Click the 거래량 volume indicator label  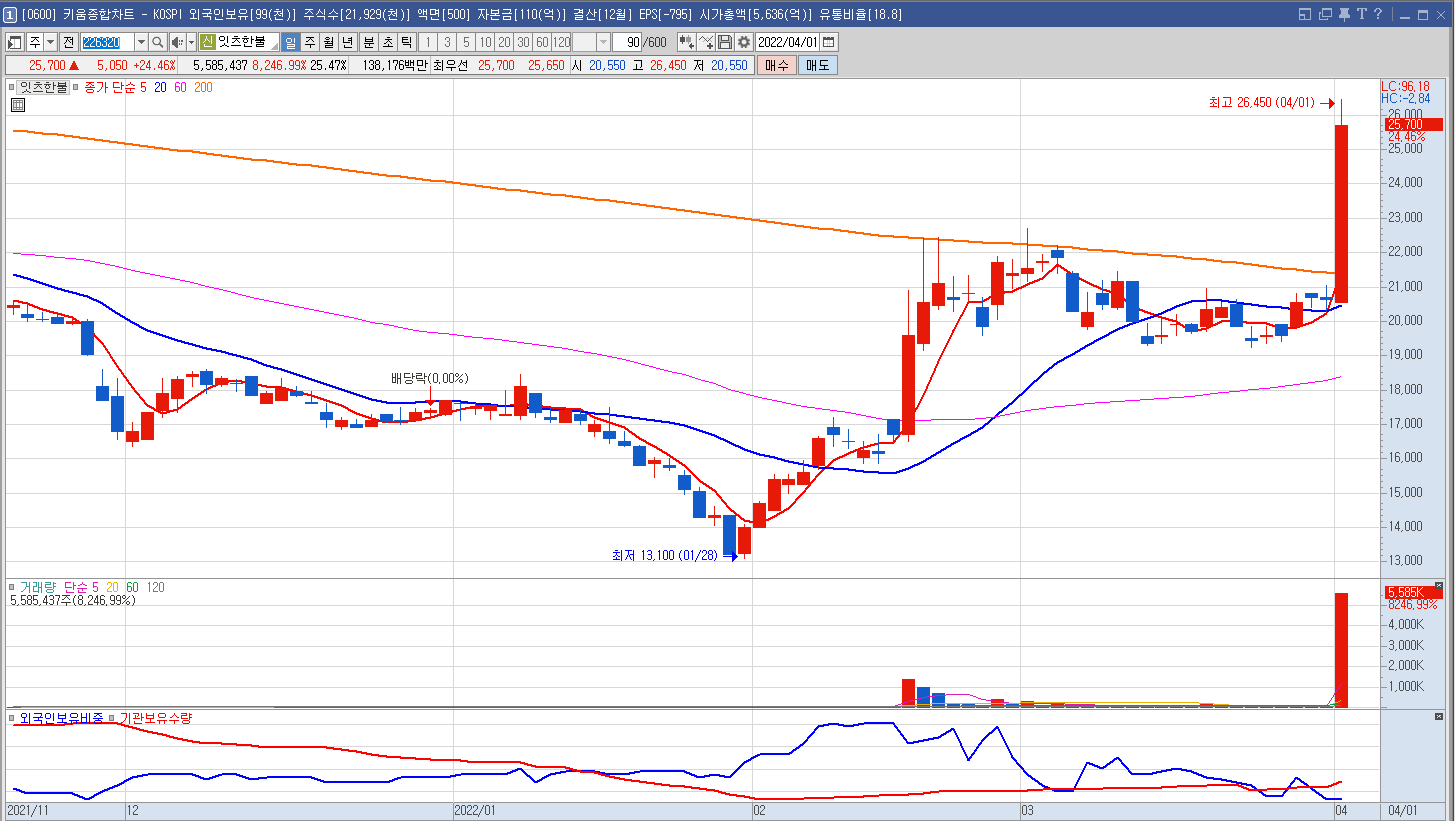click(40, 587)
